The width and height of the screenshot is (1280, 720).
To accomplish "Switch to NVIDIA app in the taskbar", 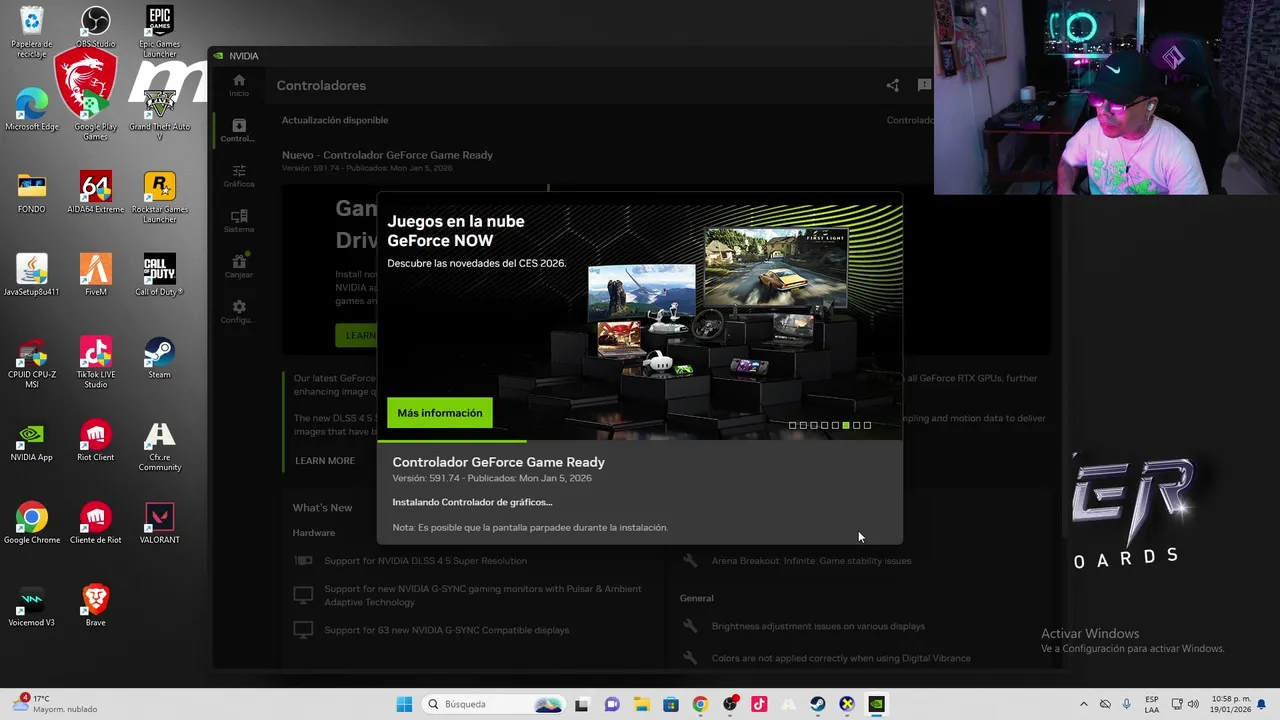I will pos(876,704).
